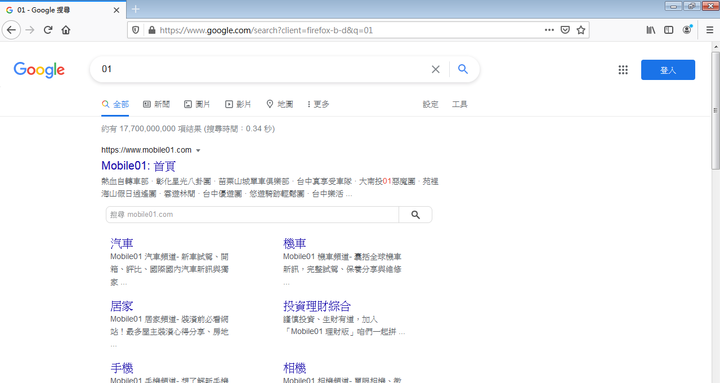Click the https://www.mobile01.com URL text
Screen dimensions: 720x383
coord(146,150)
